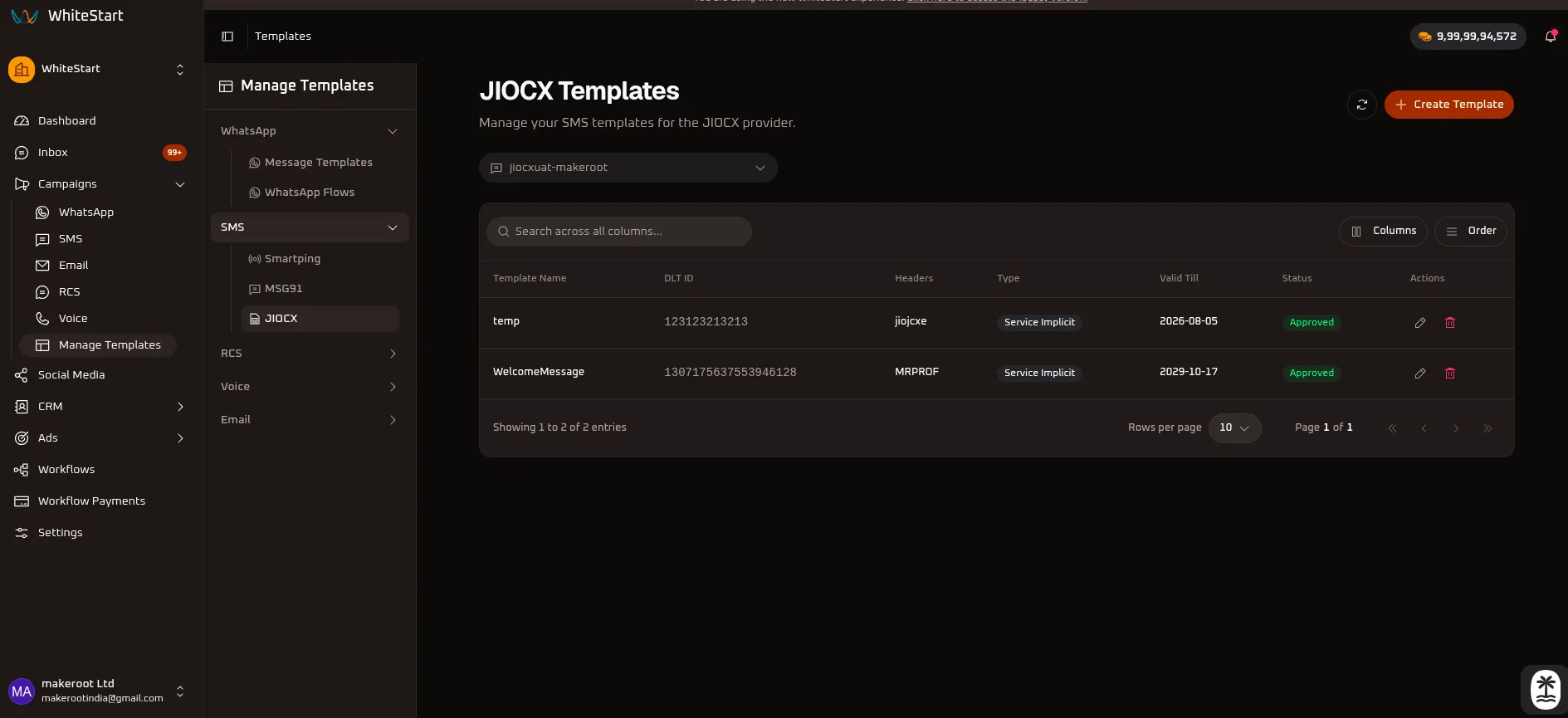Image resolution: width=1568 pixels, height=718 pixels.
Task: Open the notifications bell
Action: pos(1550,37)
